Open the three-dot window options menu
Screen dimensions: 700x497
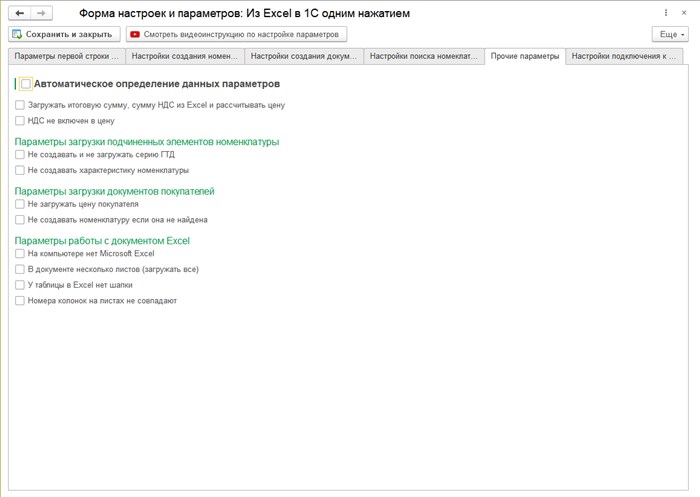tap(666, 13)
